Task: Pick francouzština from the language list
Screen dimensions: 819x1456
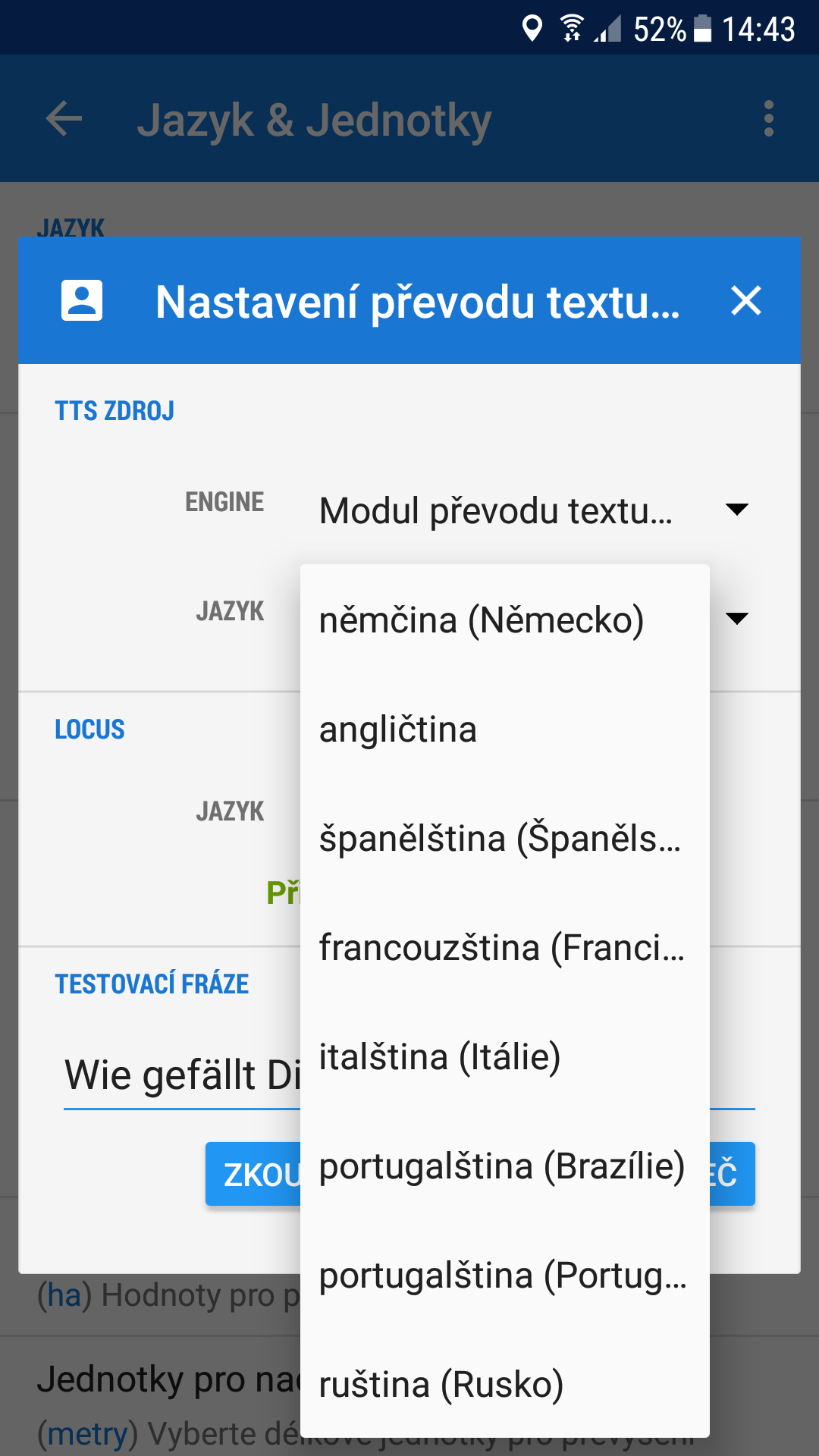Action: pyautogui.click(x=502, y=948)
